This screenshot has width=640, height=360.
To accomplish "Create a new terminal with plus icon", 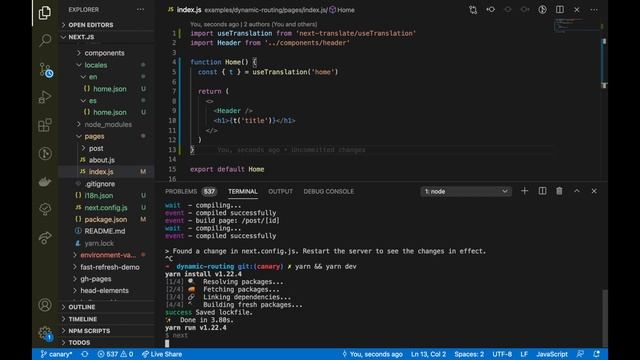I will (x=524, y=191).
